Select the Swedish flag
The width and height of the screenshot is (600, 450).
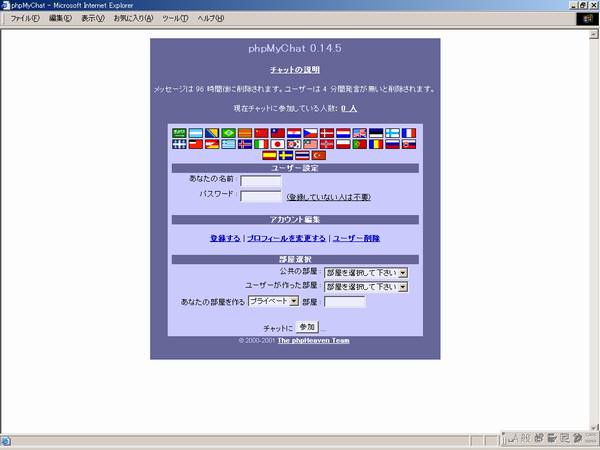pos(286,155)
